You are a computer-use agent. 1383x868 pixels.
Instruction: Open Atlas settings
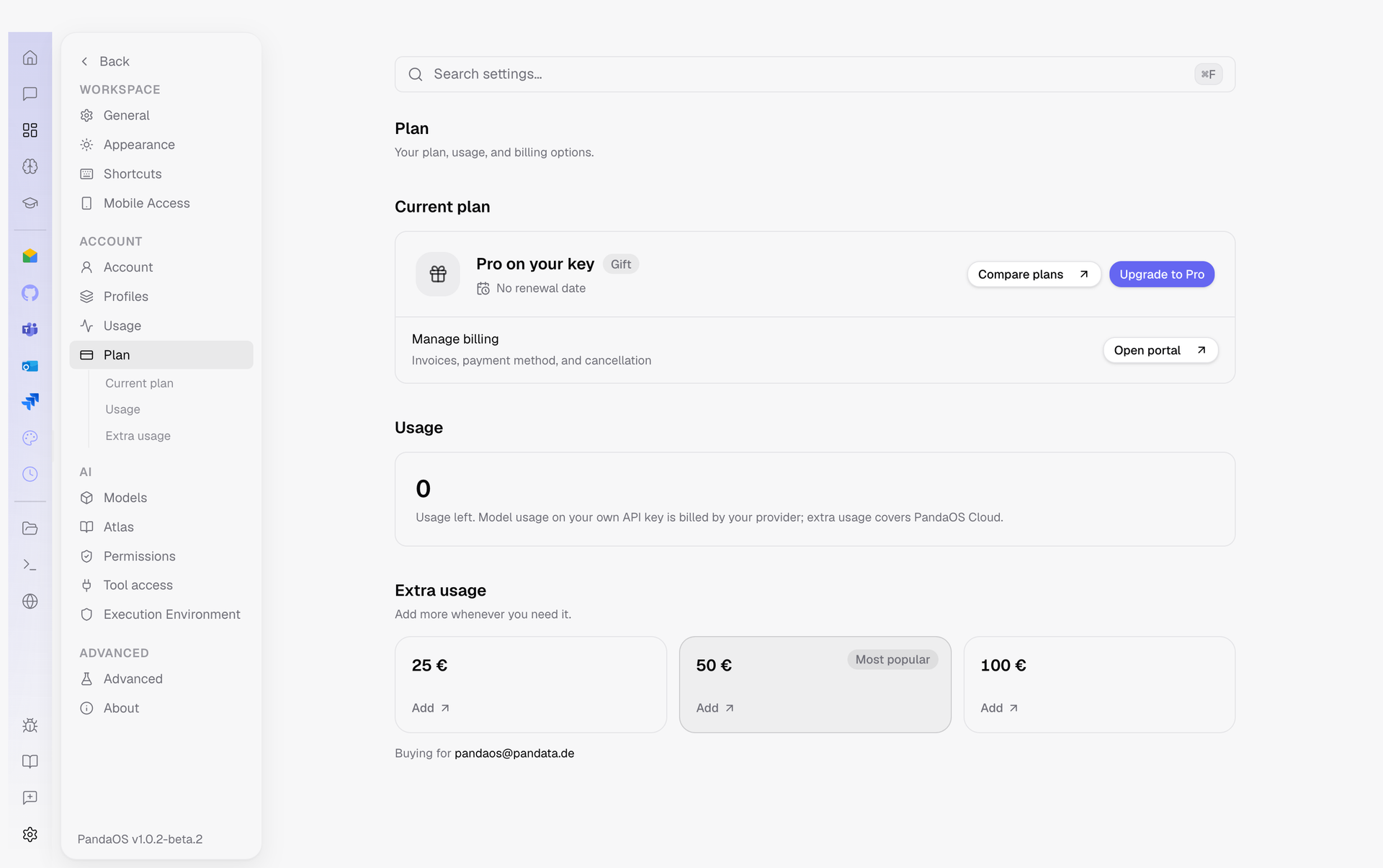(x=161, y=527)
